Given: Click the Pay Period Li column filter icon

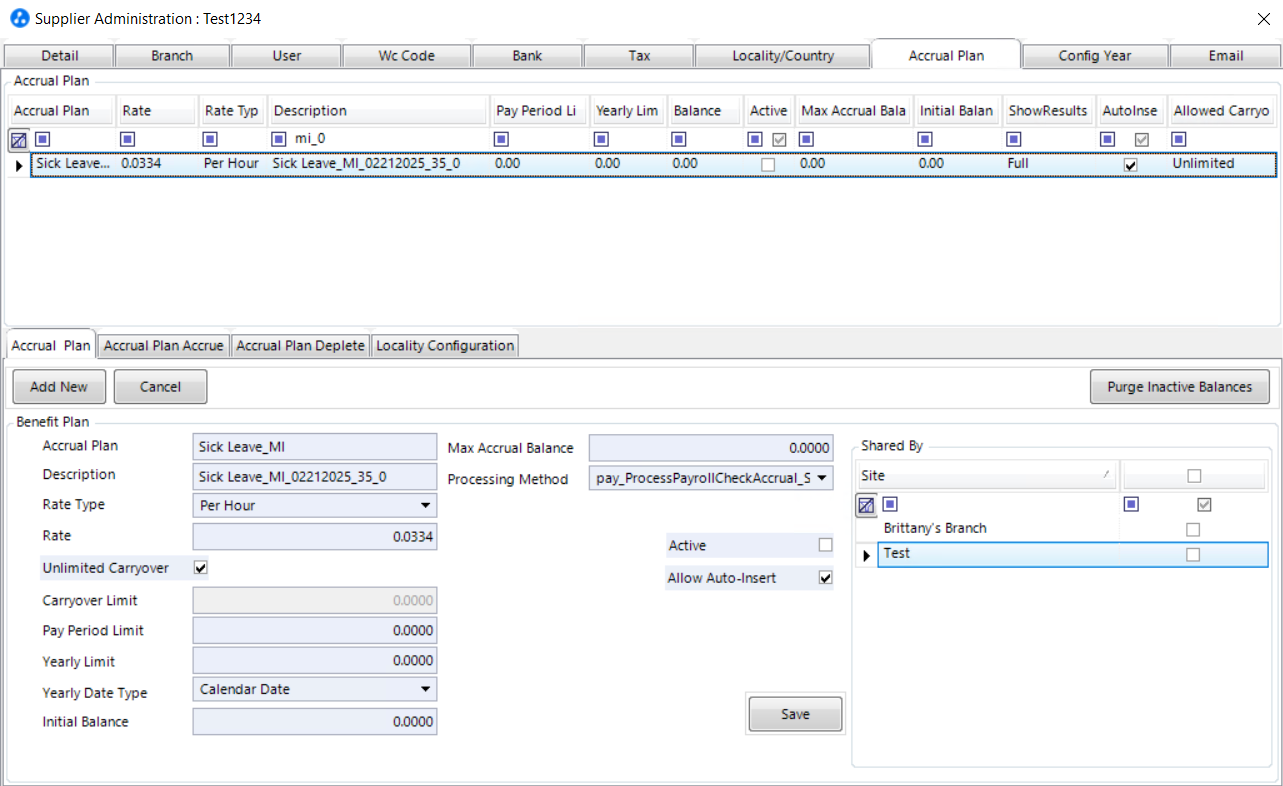Looking at the screenshot, I should point(501,139).
